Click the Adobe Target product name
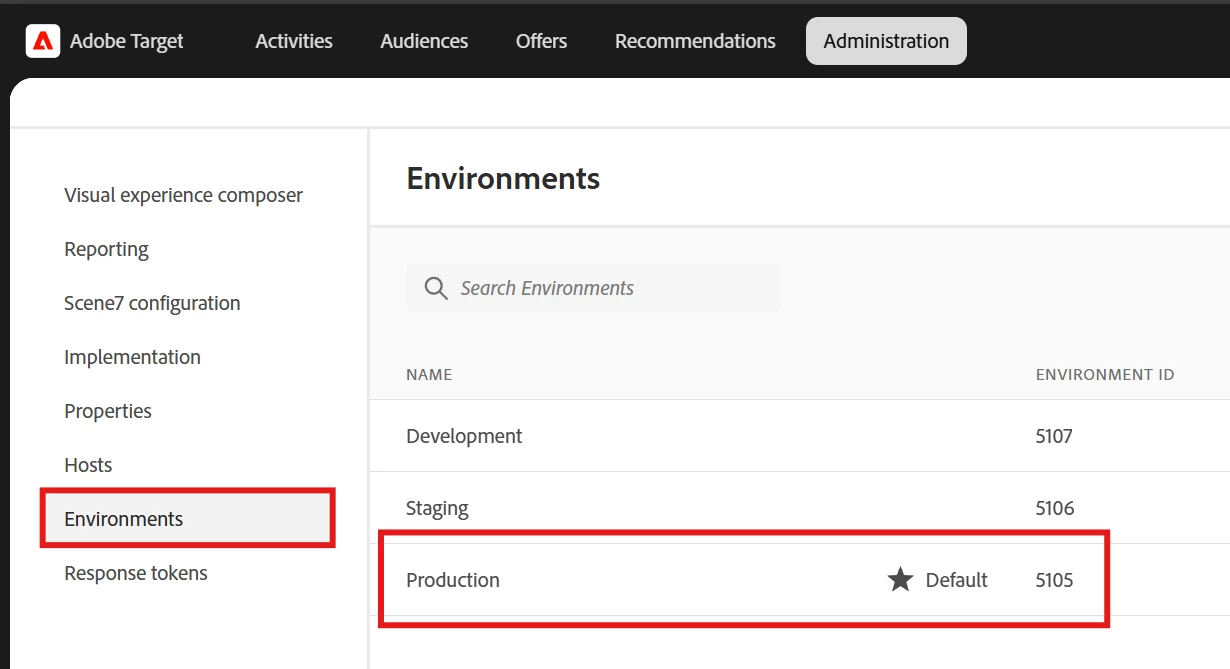 tap(127, 41)
